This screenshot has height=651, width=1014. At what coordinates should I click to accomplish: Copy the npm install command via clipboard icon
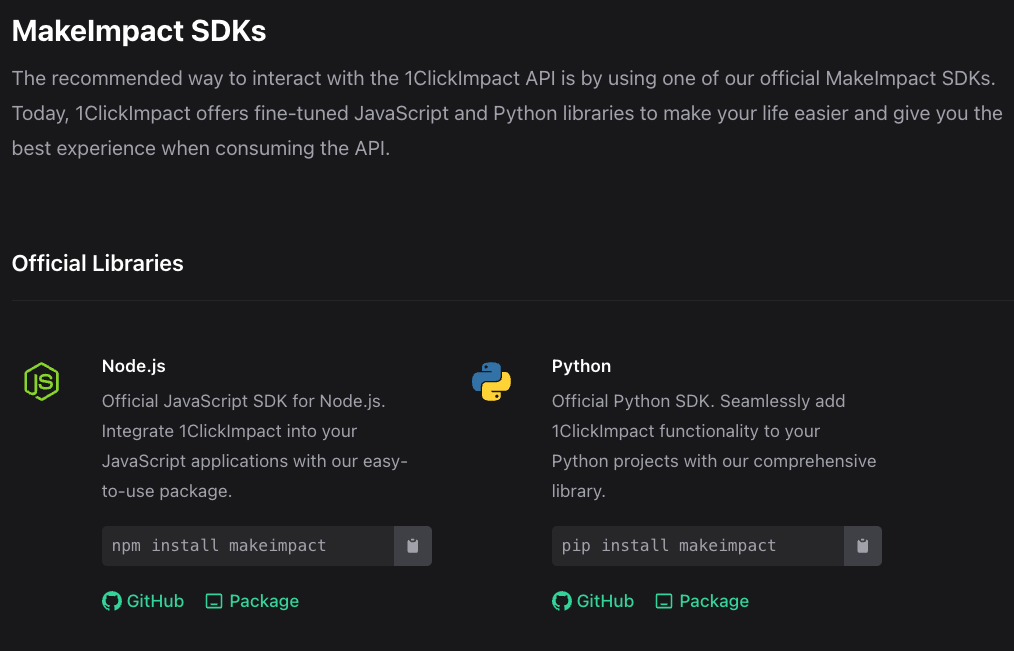pyautogui.click(x=413, y=545)
